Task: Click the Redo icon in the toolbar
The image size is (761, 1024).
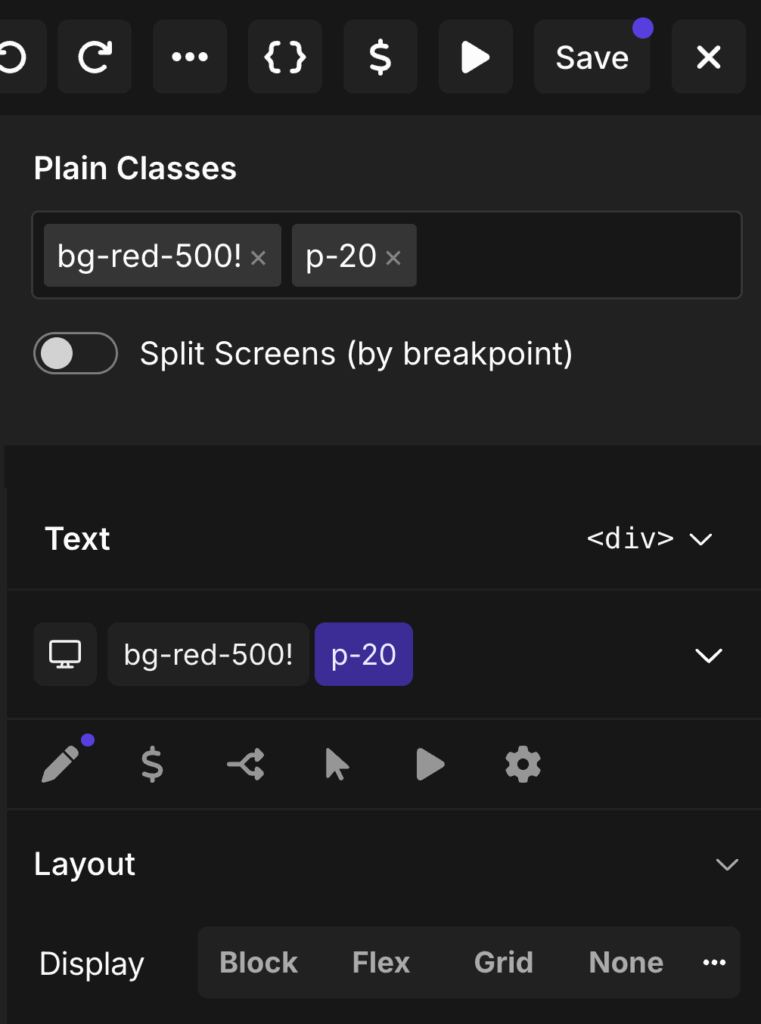Action: coord(94,57)
